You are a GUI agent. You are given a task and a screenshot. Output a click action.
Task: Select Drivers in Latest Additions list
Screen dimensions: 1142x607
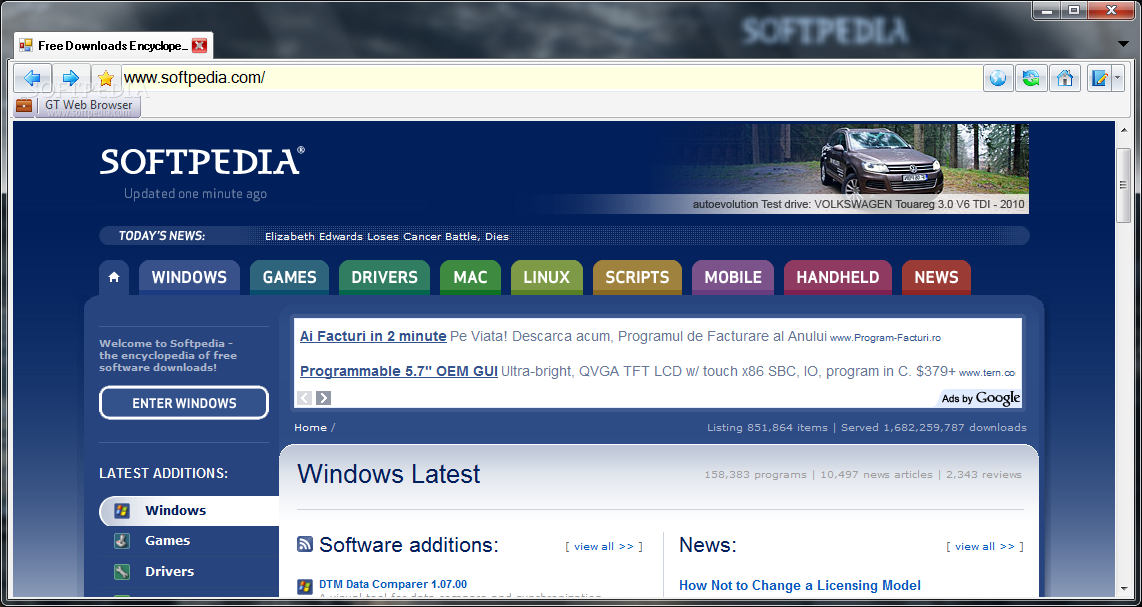tap(169, 571)
